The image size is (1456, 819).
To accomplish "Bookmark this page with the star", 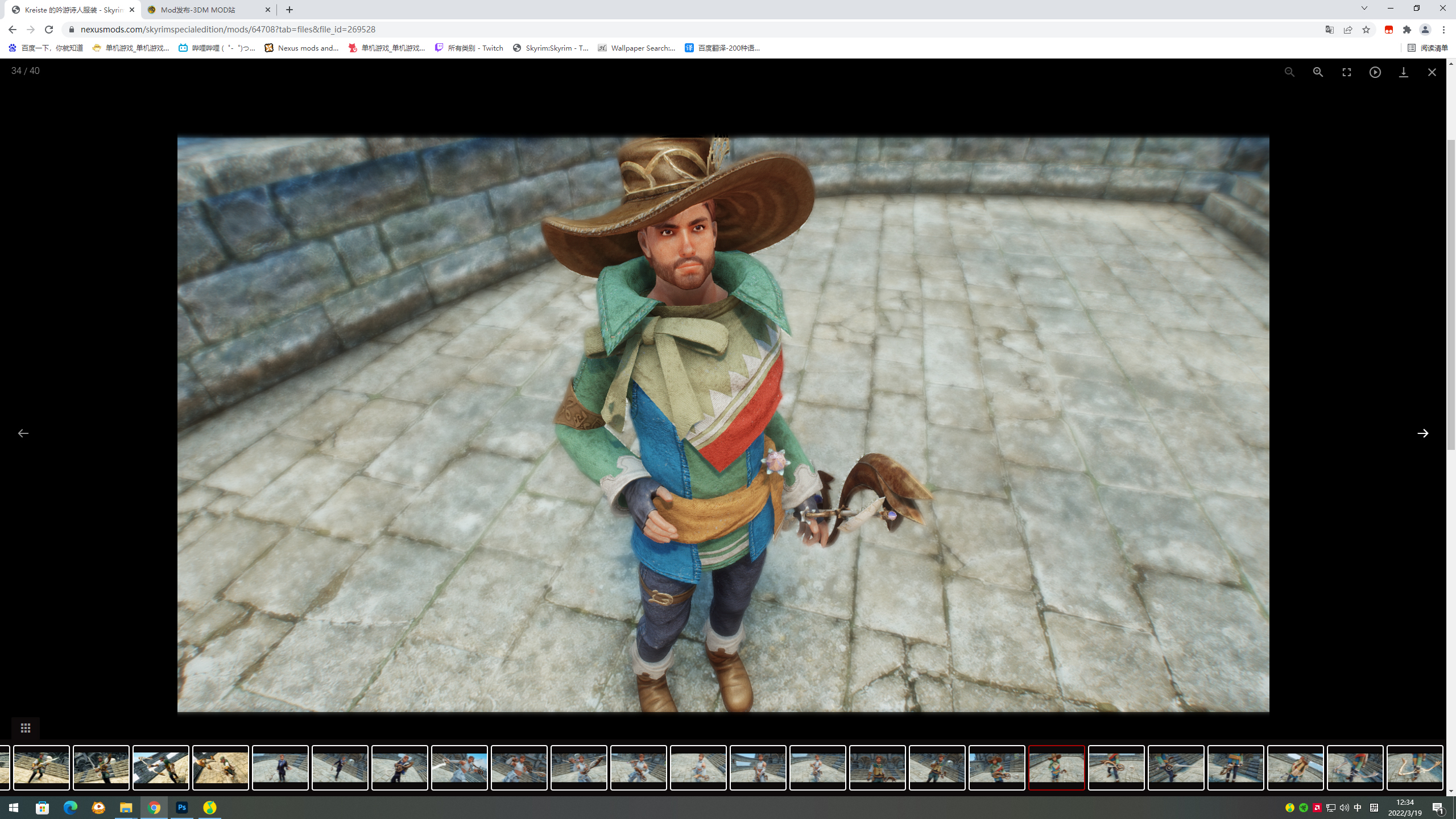I will pos(1366,30).
